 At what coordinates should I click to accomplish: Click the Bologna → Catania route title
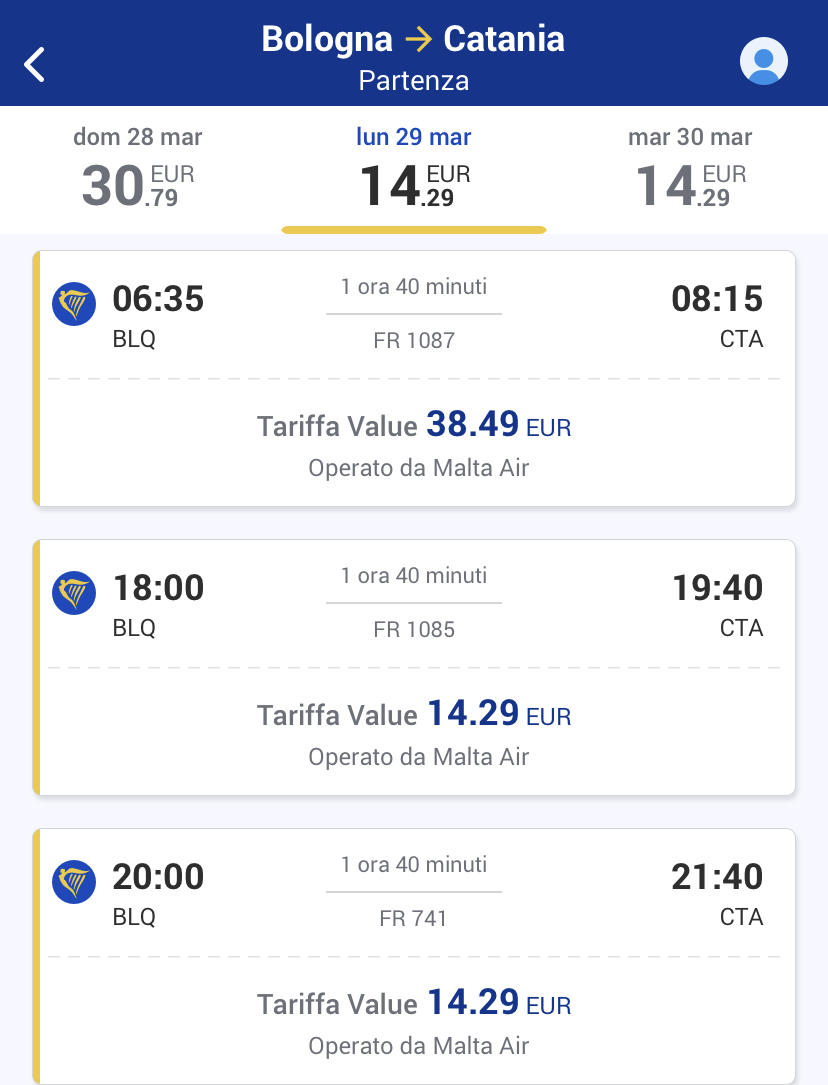(413, 40)
